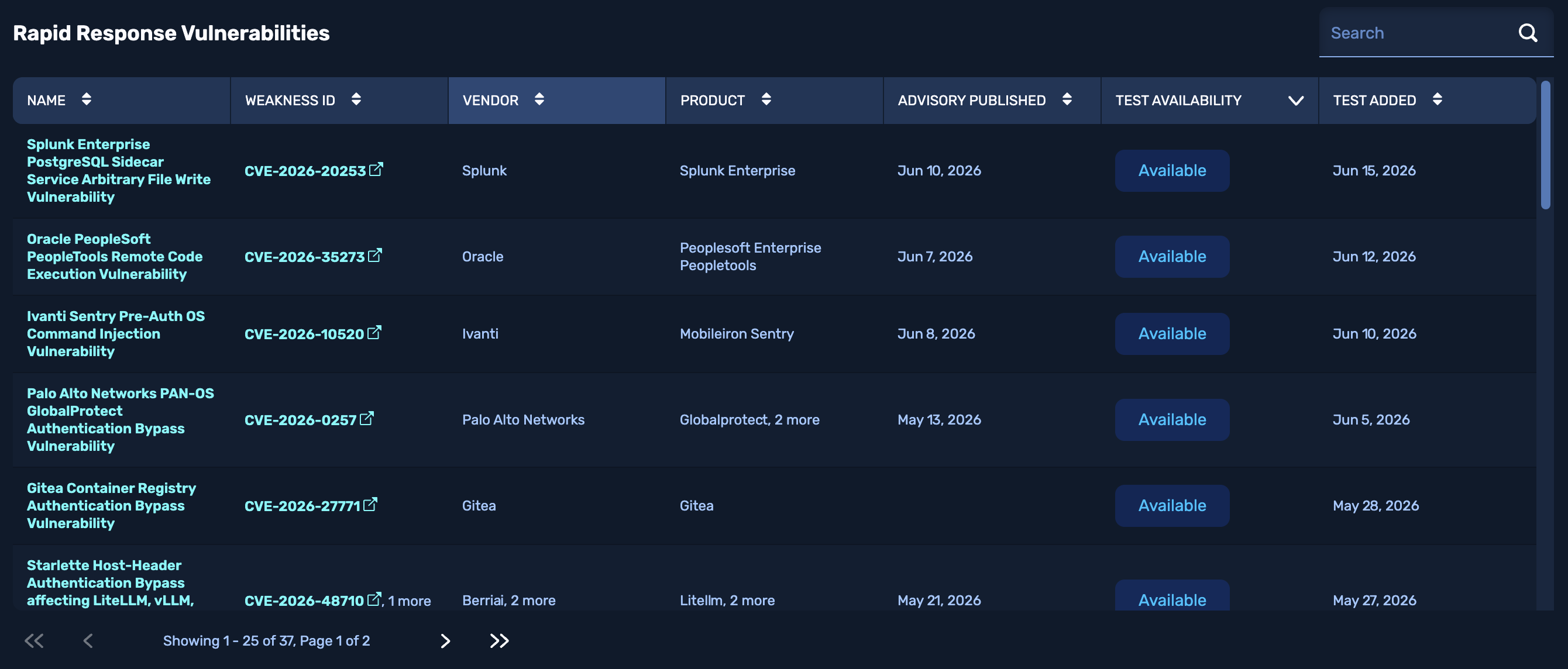Sort by Advisory Published column arrows
This screenshot has height=669, width=1568.
pyautogui.click(x=1067, y=99)
